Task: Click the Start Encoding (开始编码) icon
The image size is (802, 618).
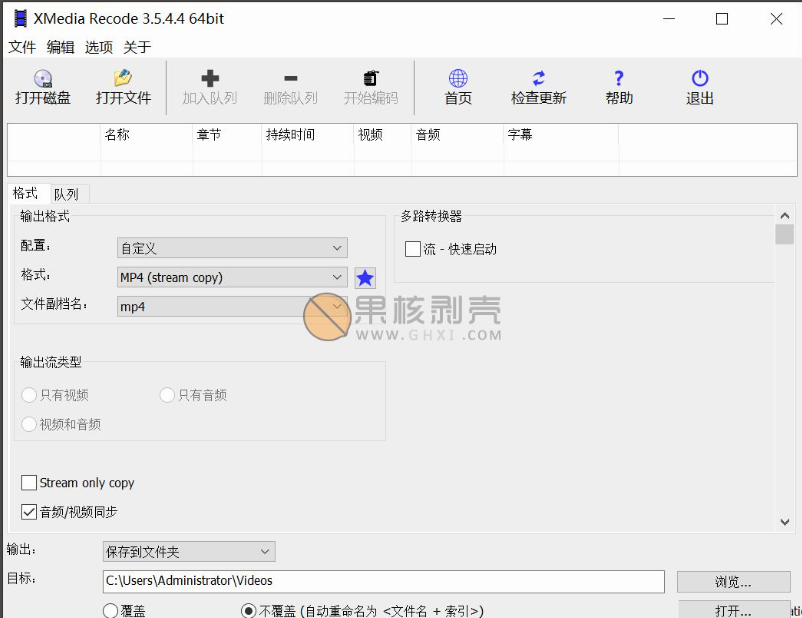Action: (x=371, y=78)
